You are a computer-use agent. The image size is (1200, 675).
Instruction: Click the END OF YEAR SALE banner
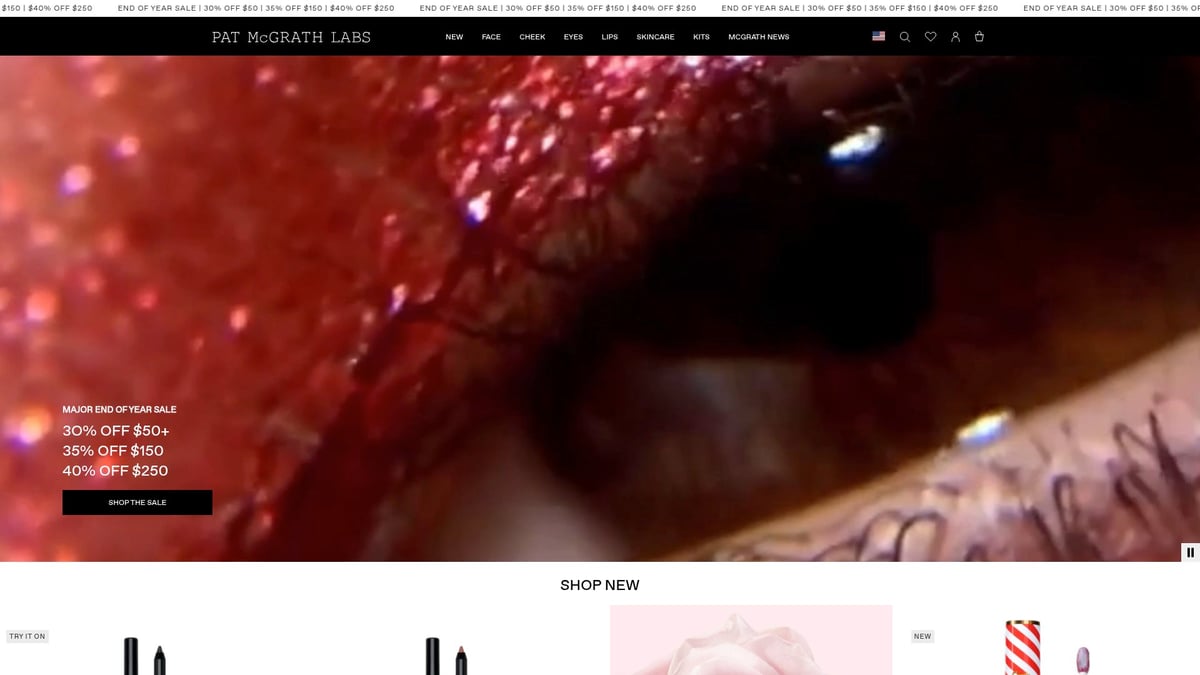[x=600, y=8]
